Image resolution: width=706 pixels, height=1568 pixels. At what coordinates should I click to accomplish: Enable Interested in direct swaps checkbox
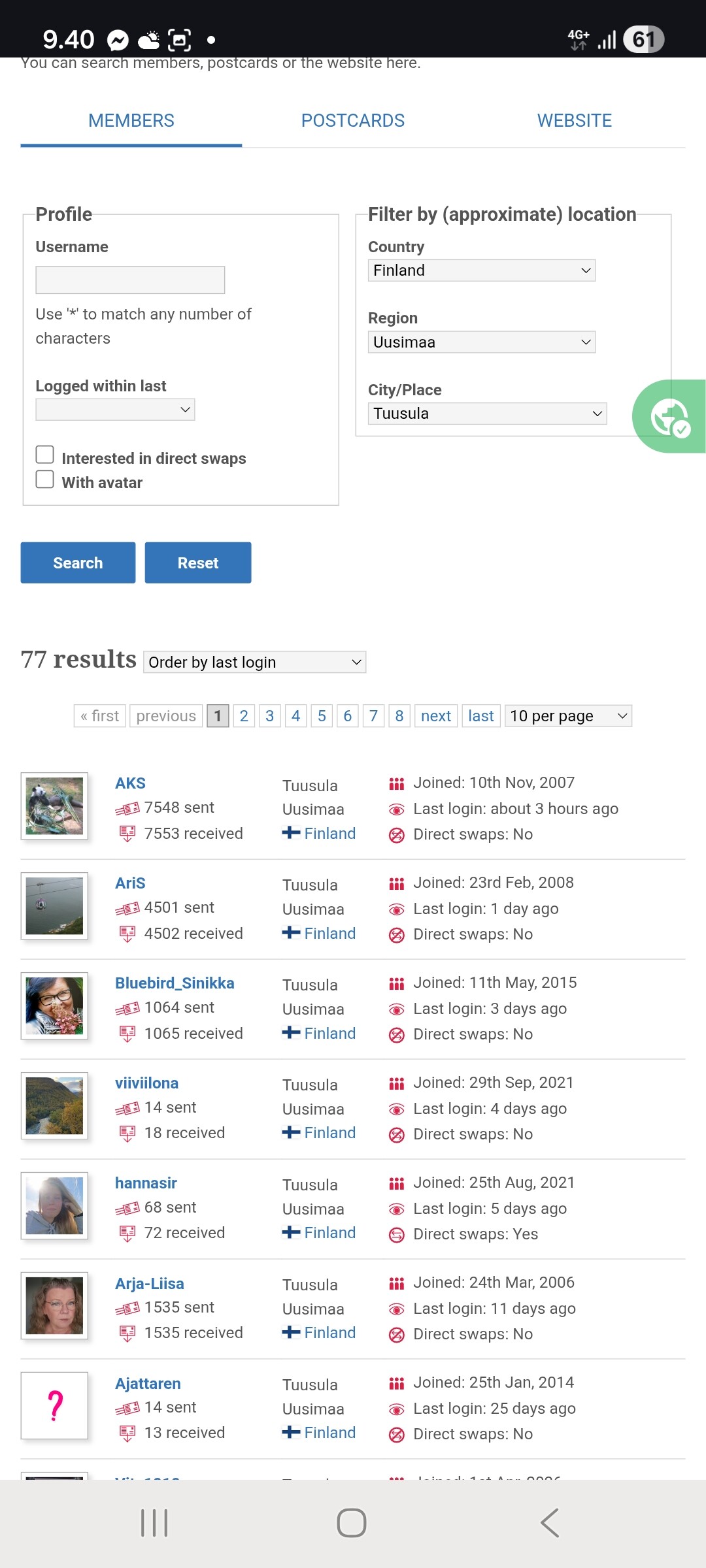click(x=44, y=455)
